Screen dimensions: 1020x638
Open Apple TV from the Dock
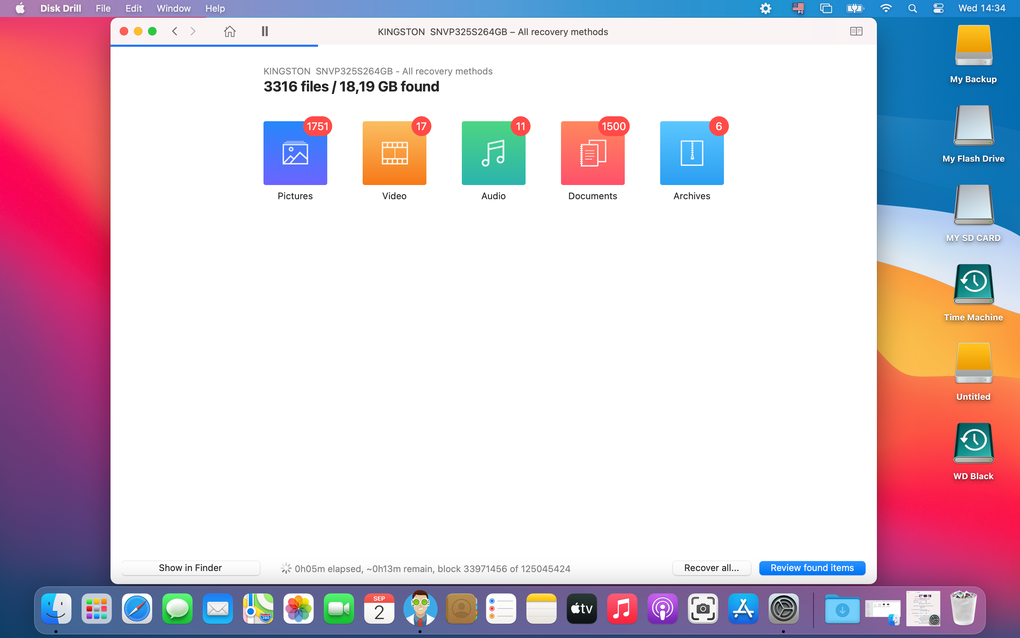[582, 609]
